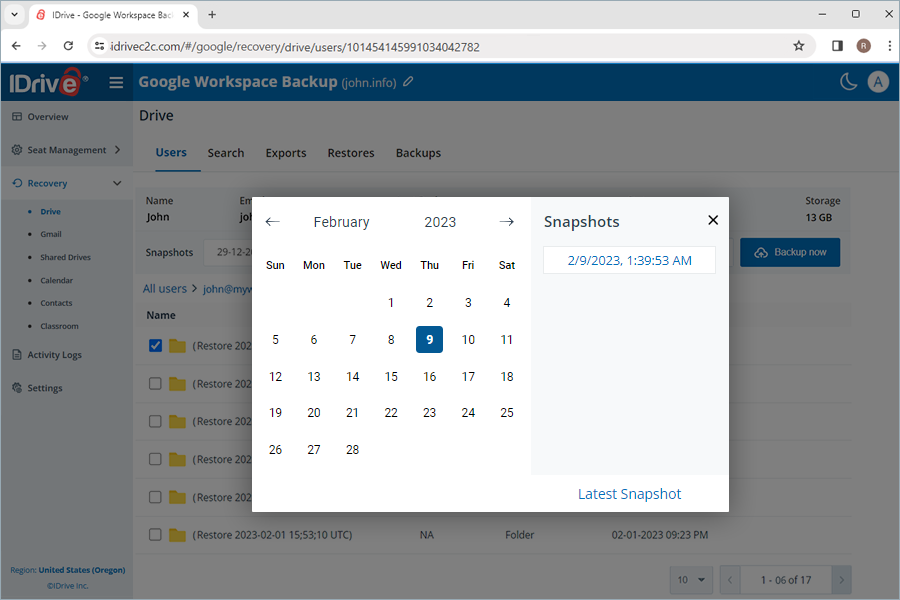This screenshot has width=900, height=600.
Task: Select the 2/9/2023 snapshot entry
Action: click(x=629, y=259)
